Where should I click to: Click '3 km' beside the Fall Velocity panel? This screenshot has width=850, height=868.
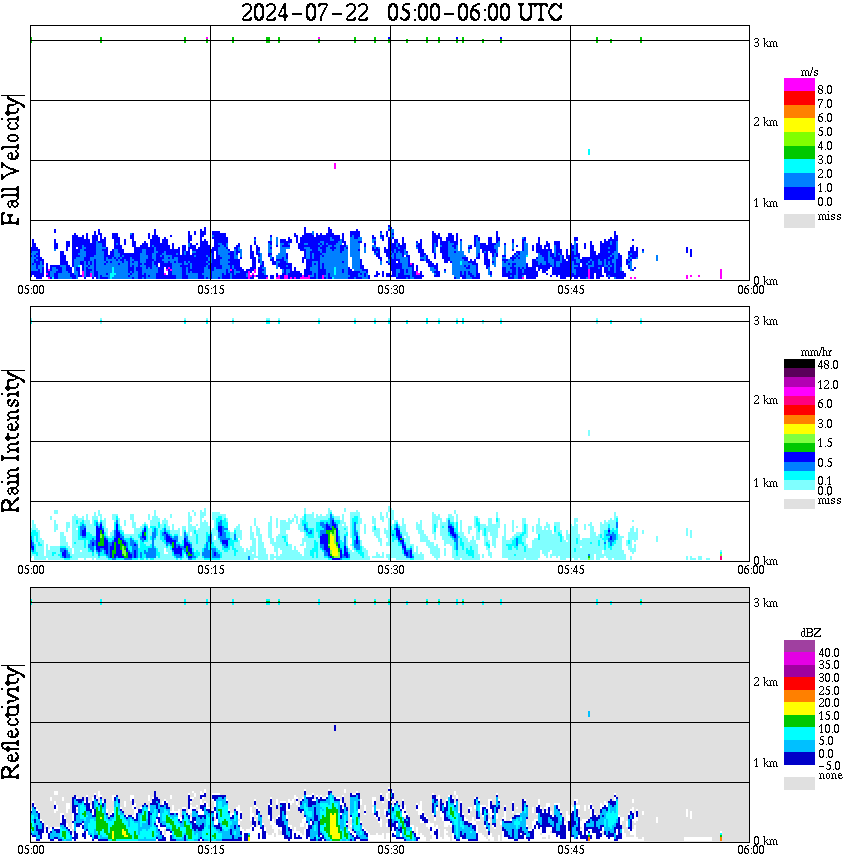click(765, 43)
